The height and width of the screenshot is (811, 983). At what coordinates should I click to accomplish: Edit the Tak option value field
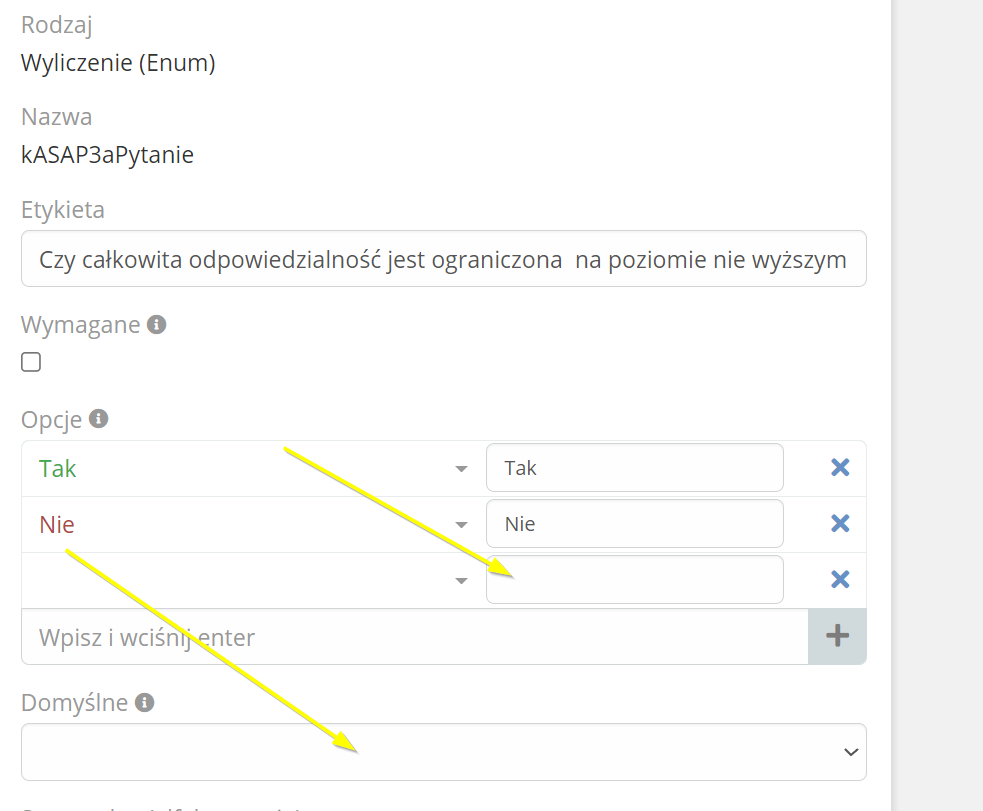coord(634,468)
